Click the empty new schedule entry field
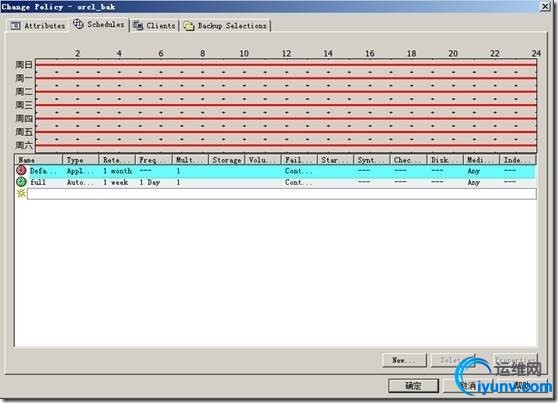Screen dimensions: 558x403 pos(282,194)
